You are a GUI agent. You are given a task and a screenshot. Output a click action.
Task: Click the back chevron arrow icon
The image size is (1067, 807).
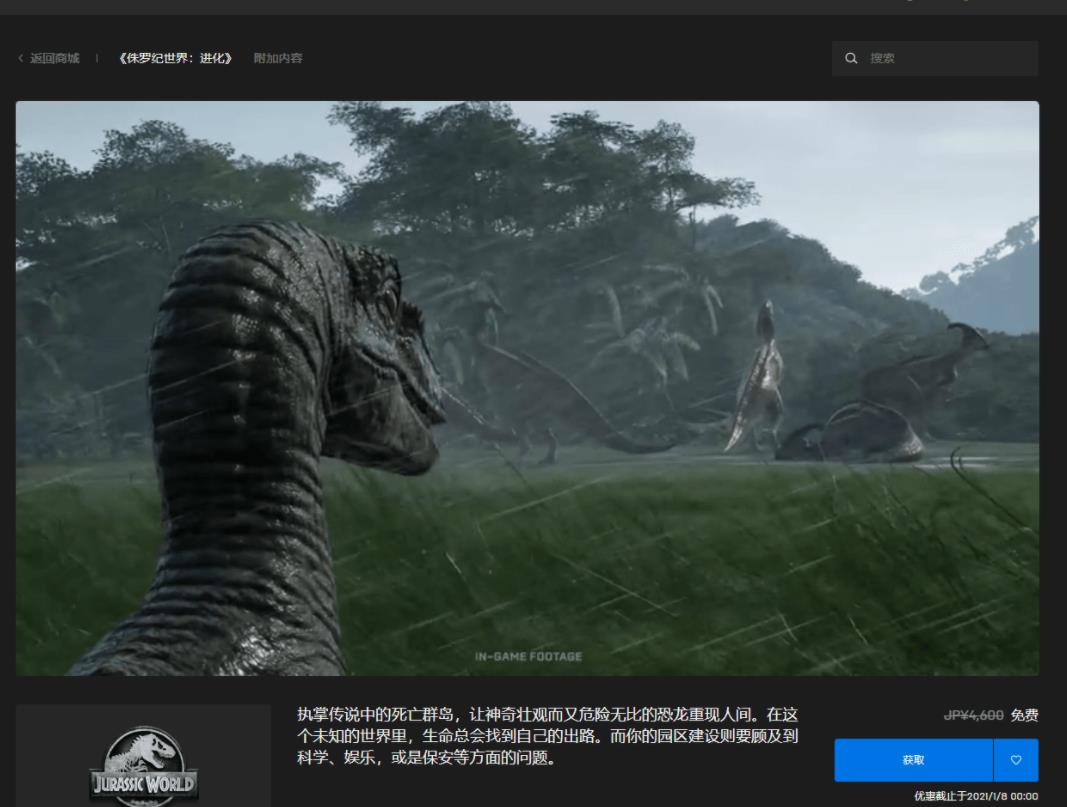(x=20, y=59)
